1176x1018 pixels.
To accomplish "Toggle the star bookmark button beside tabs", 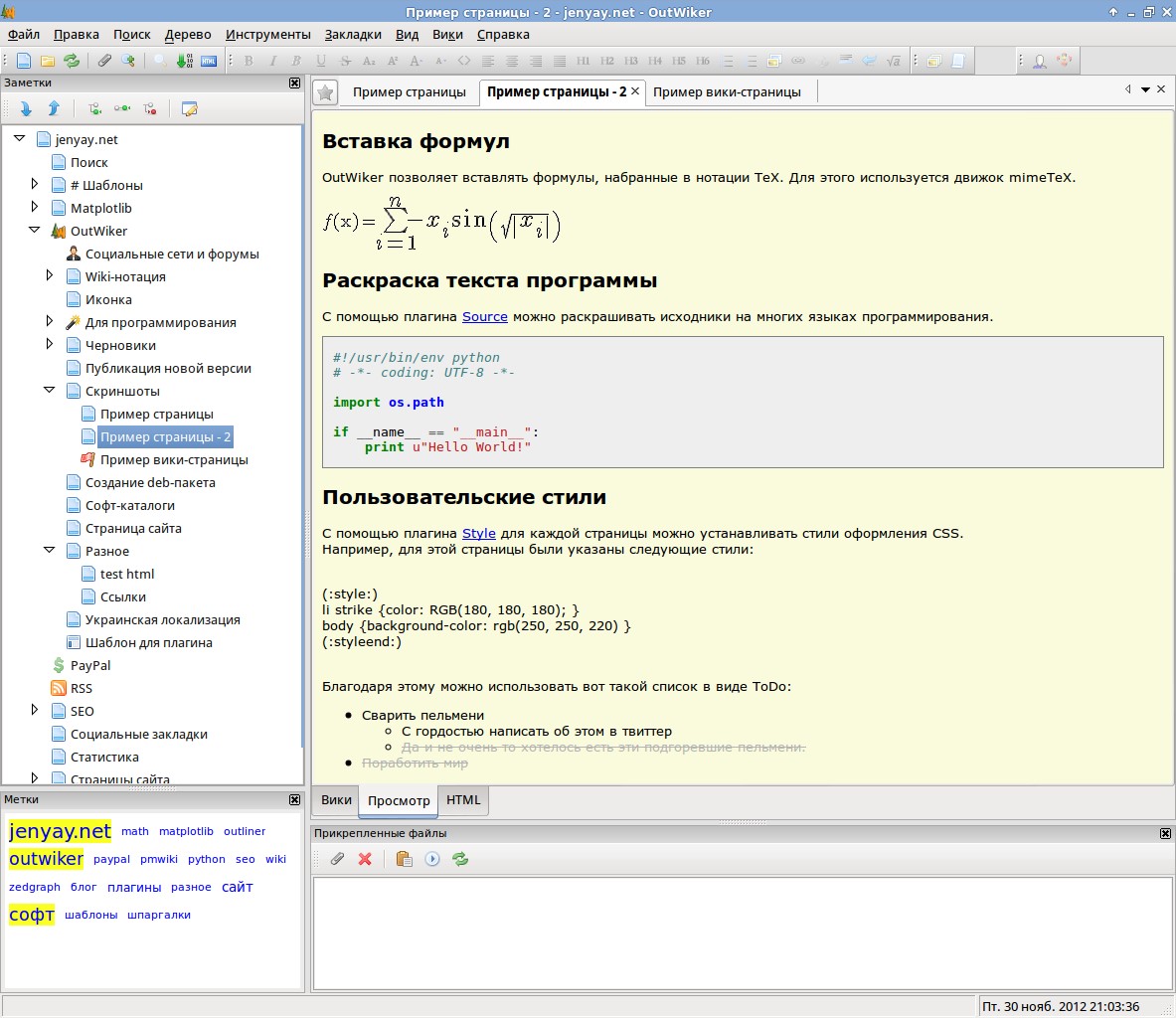I will [x=325, y=92].
